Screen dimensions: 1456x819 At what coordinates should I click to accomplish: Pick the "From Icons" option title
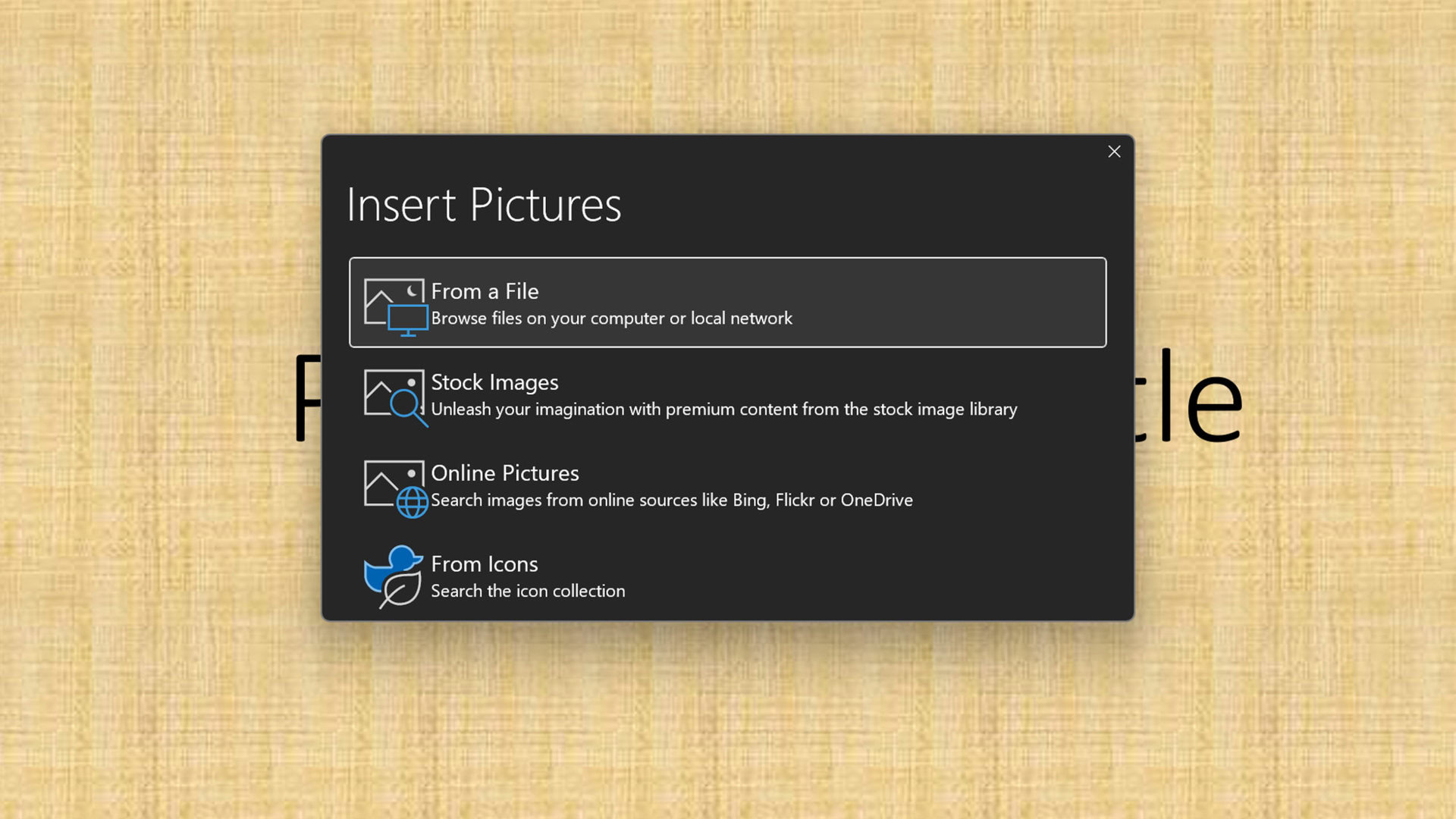click(484, 564)
